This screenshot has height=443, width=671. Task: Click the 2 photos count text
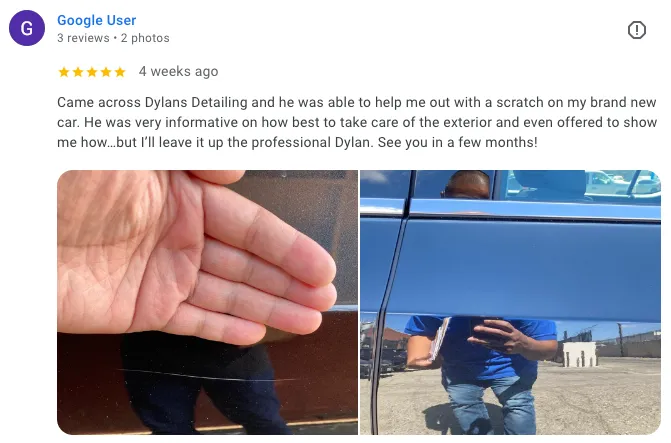pos(145,38)
